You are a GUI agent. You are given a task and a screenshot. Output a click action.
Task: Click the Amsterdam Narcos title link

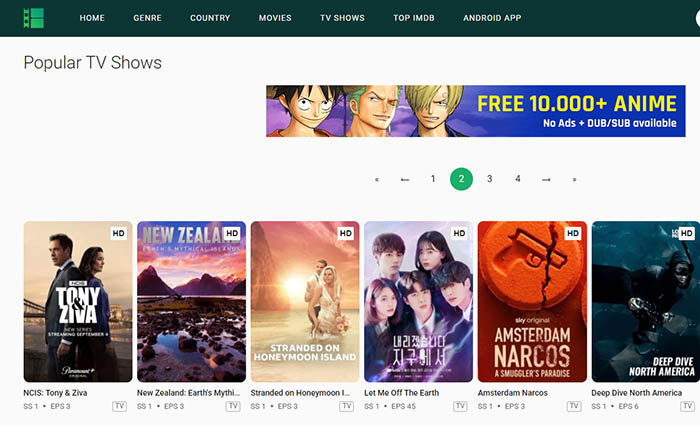[x=512, y=393]
